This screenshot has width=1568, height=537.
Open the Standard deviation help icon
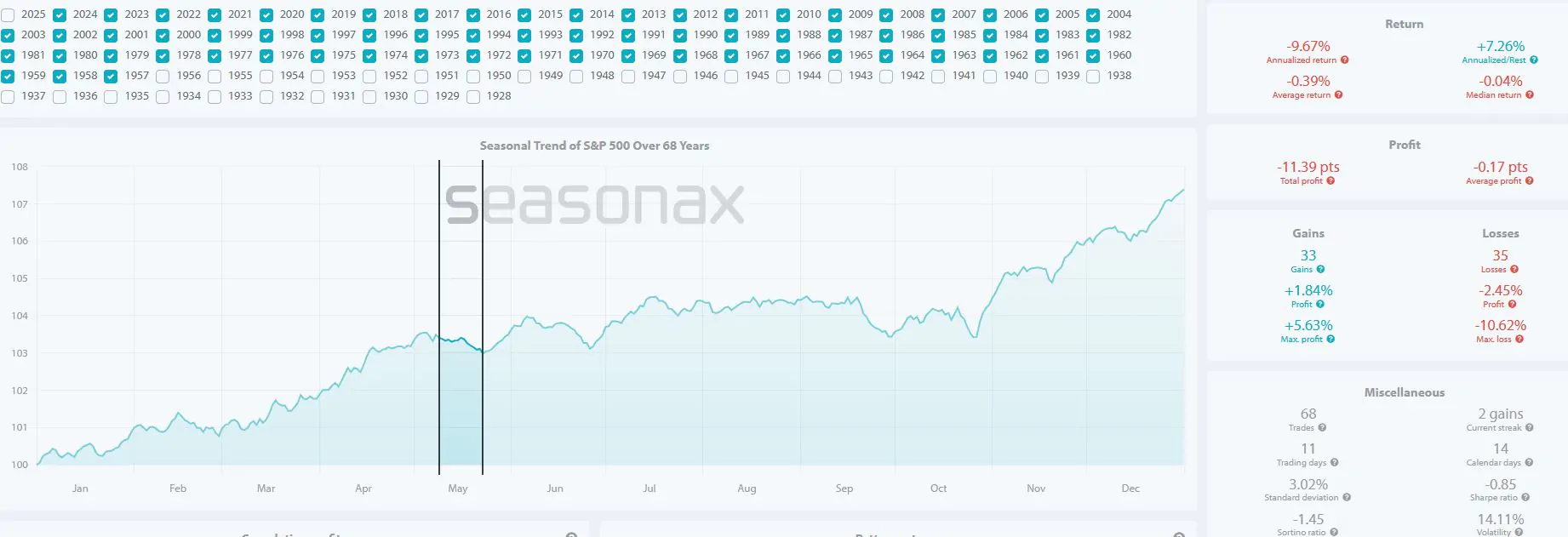coord(1347,498)
